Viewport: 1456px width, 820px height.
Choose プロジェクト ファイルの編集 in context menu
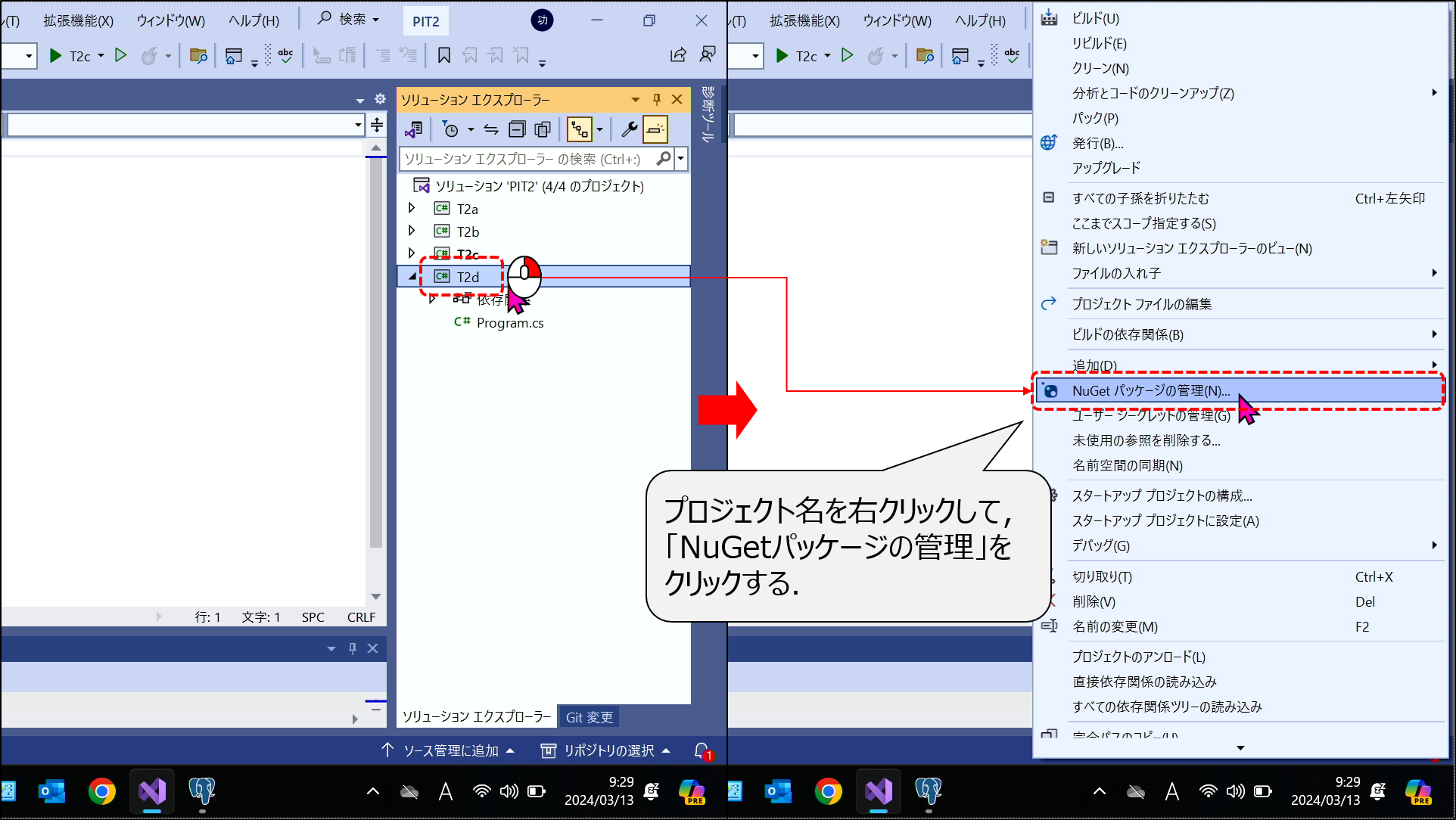1142,304
